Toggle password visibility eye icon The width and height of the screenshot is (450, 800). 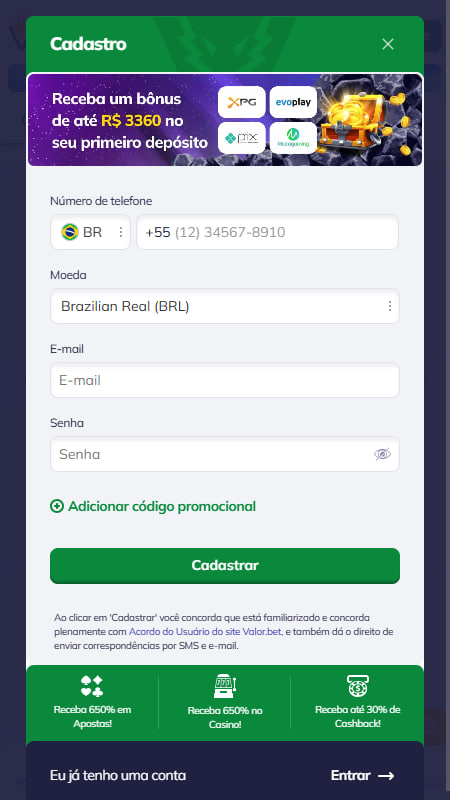(382, 454)
